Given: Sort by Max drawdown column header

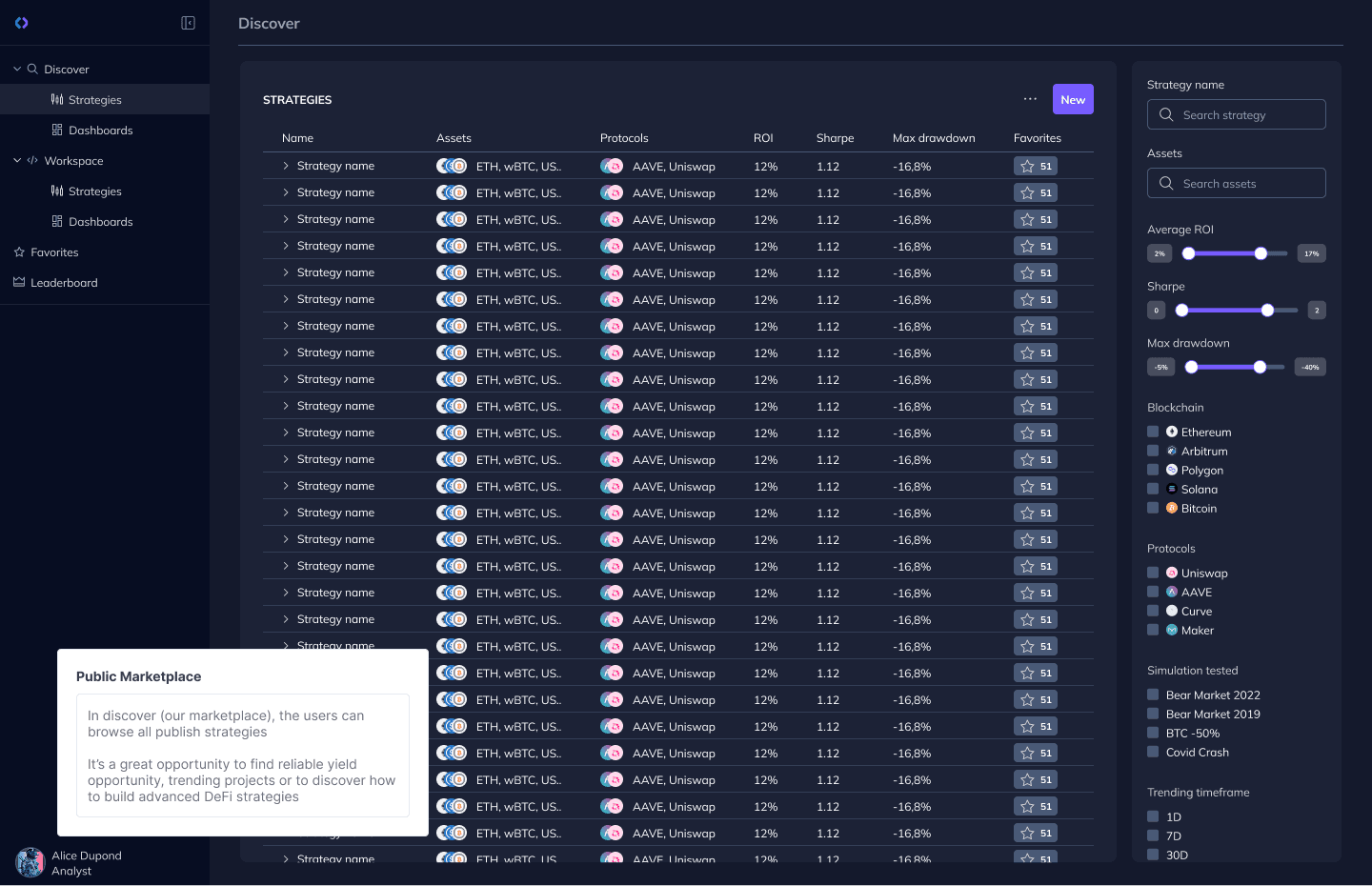Looking at the screenshot, I should [934, 138].
